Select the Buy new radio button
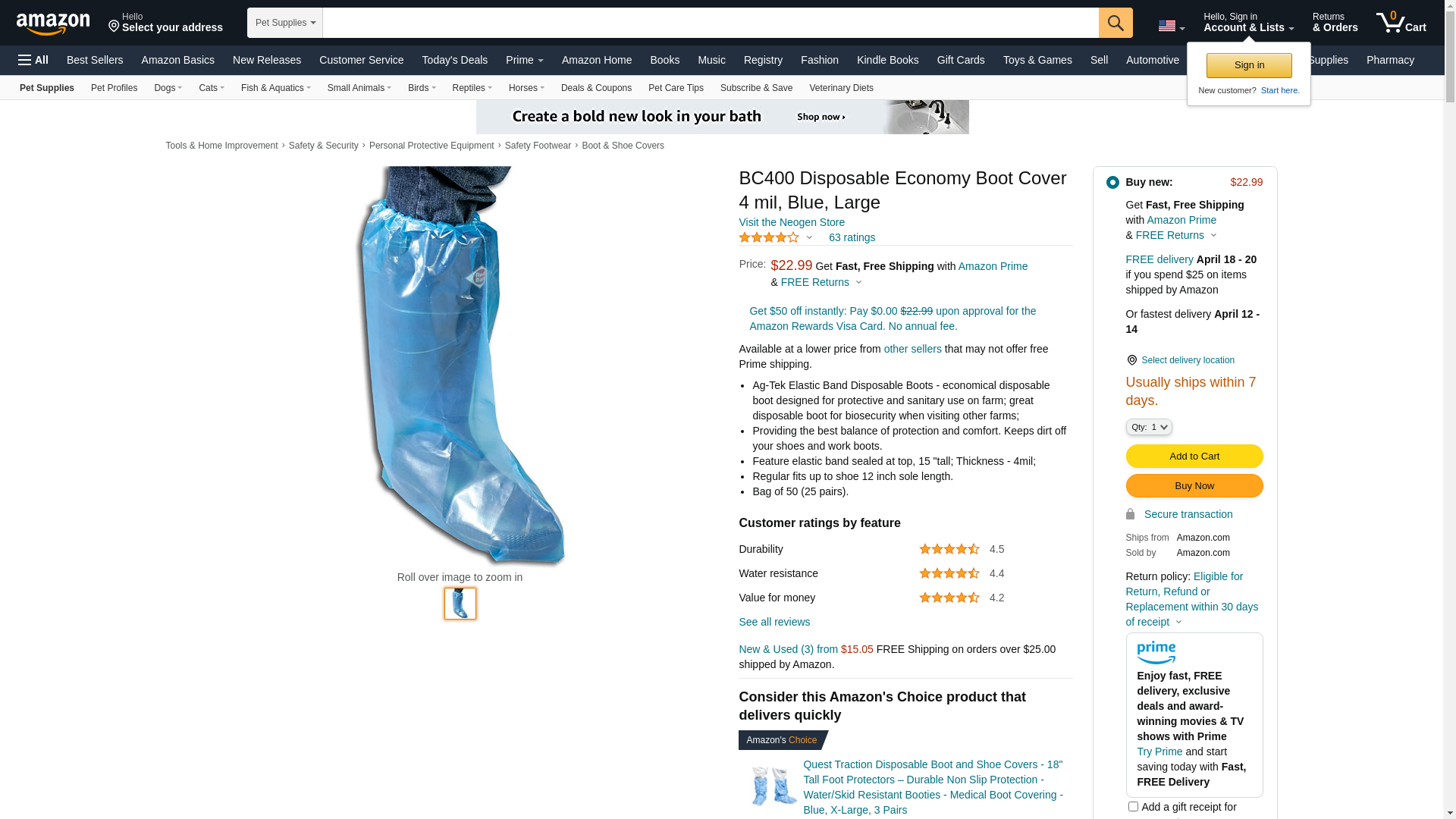Viewport: 1456px width, 819px height. [1112, 182]
